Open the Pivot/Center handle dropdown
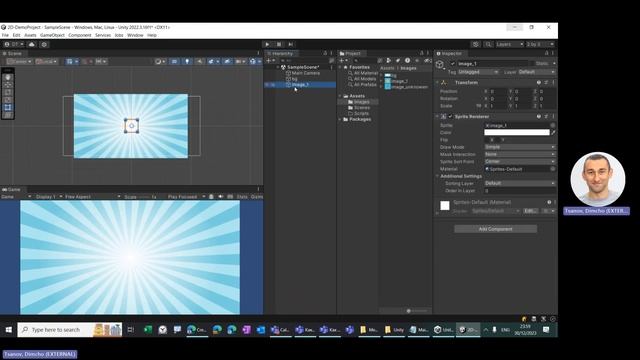Image resolution: width=640 pixels, height=360 pixels. point(19,61)
